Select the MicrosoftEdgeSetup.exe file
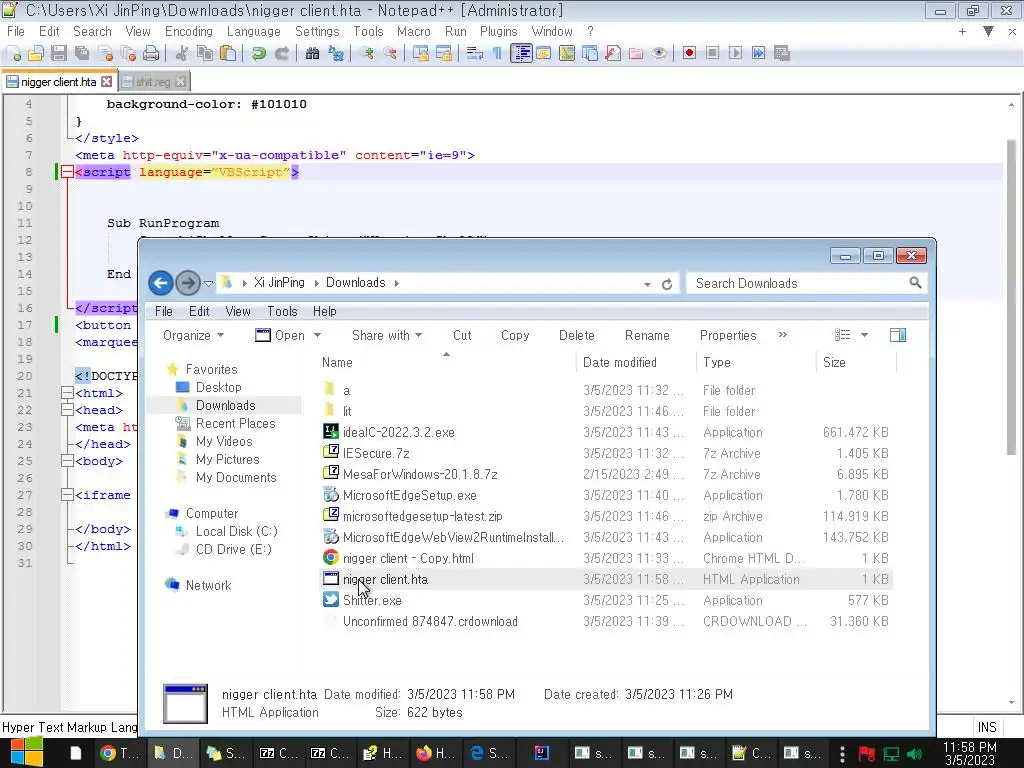The width and height of the screenshot is (1024, 768). pyautogui.click(x=409, y=496)
